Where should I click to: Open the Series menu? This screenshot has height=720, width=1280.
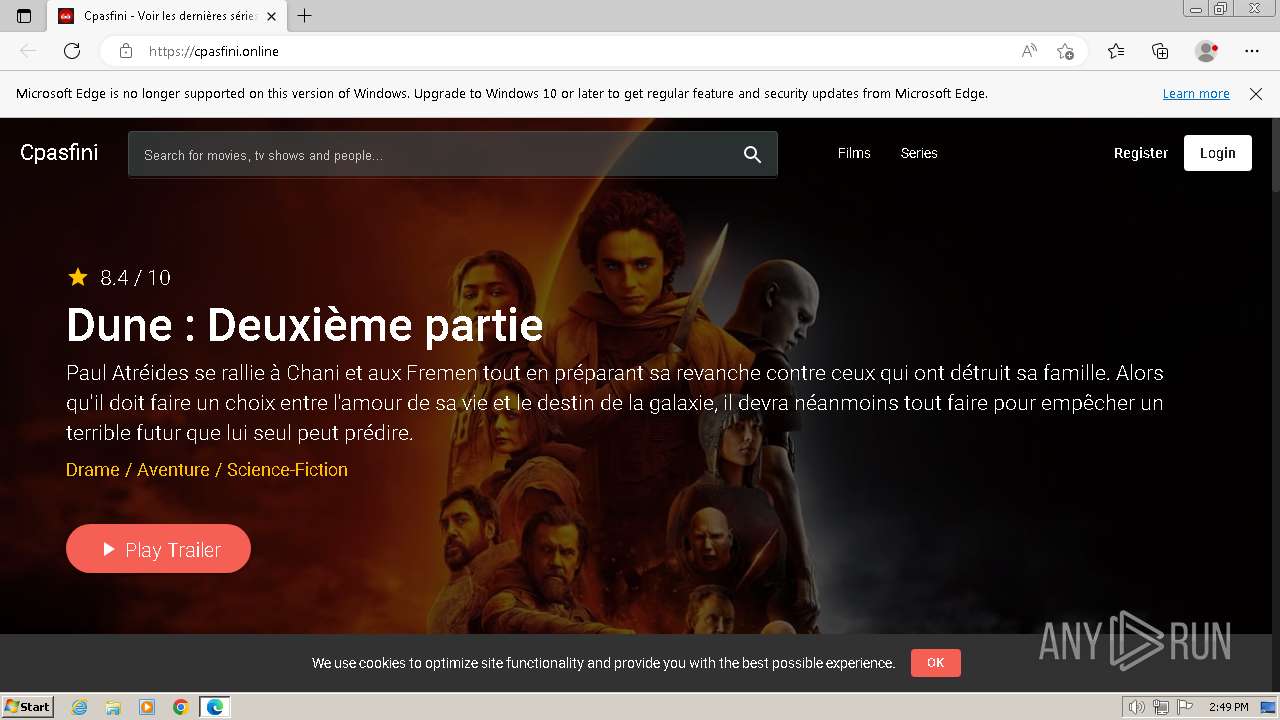click(919, 153)
